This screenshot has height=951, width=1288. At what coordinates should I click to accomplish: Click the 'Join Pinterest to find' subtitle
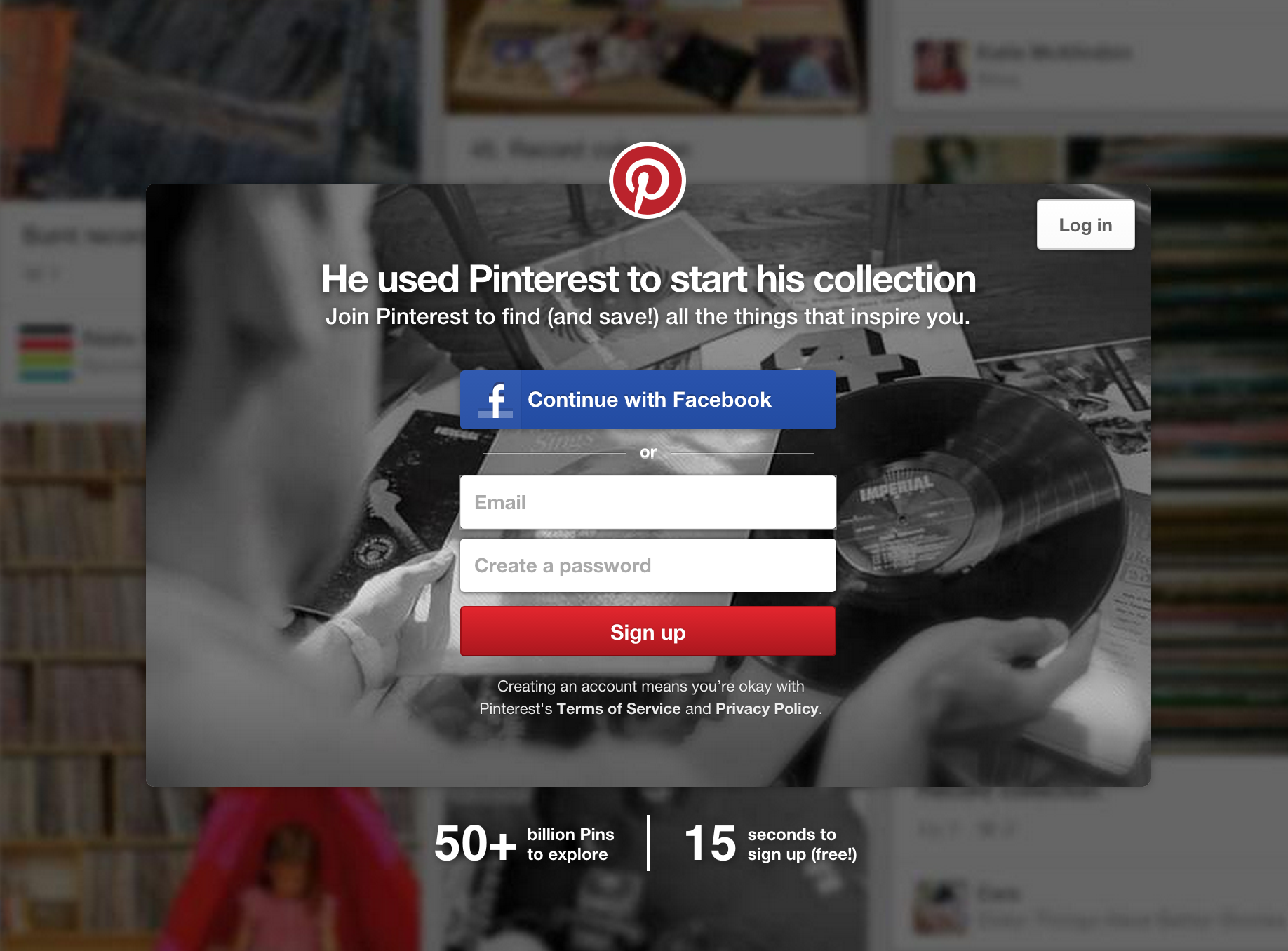point(648,317)
